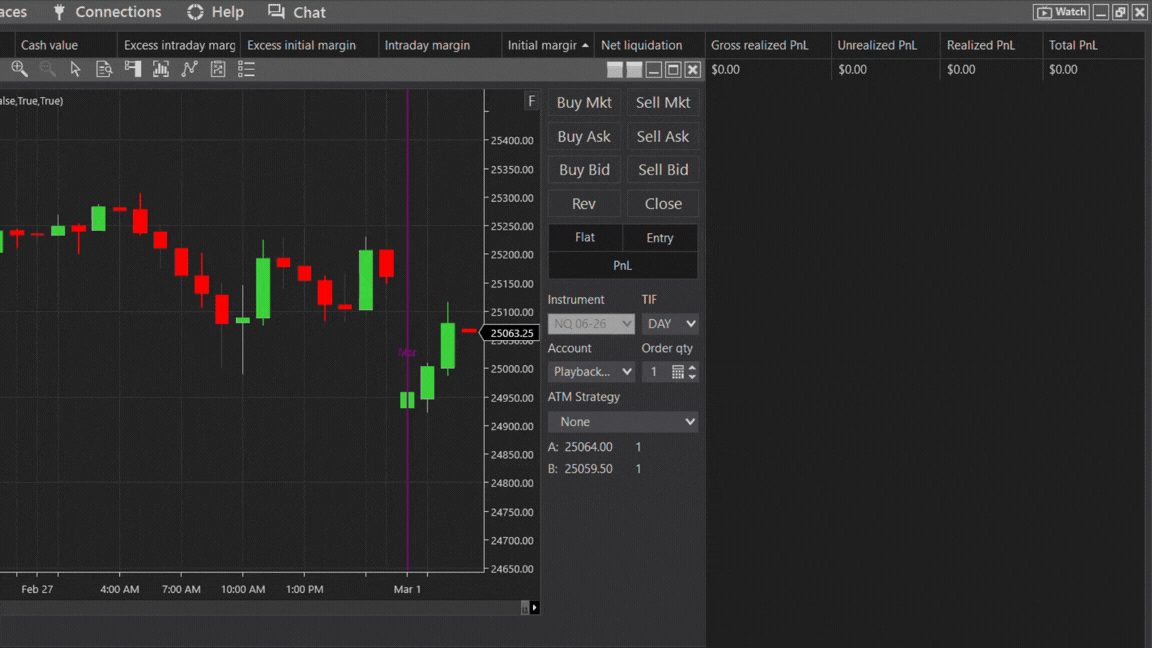Screen dimensions: 1152x648
Task: Click the chart horizontal scrollbar right arrow
Action: coord(535,607)
